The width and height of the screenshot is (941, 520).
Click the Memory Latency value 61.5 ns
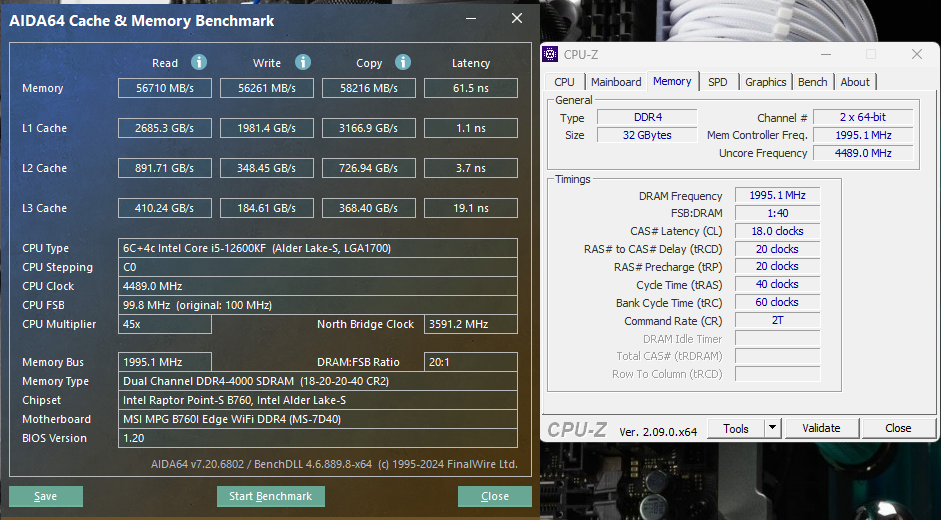pos(470,88)
